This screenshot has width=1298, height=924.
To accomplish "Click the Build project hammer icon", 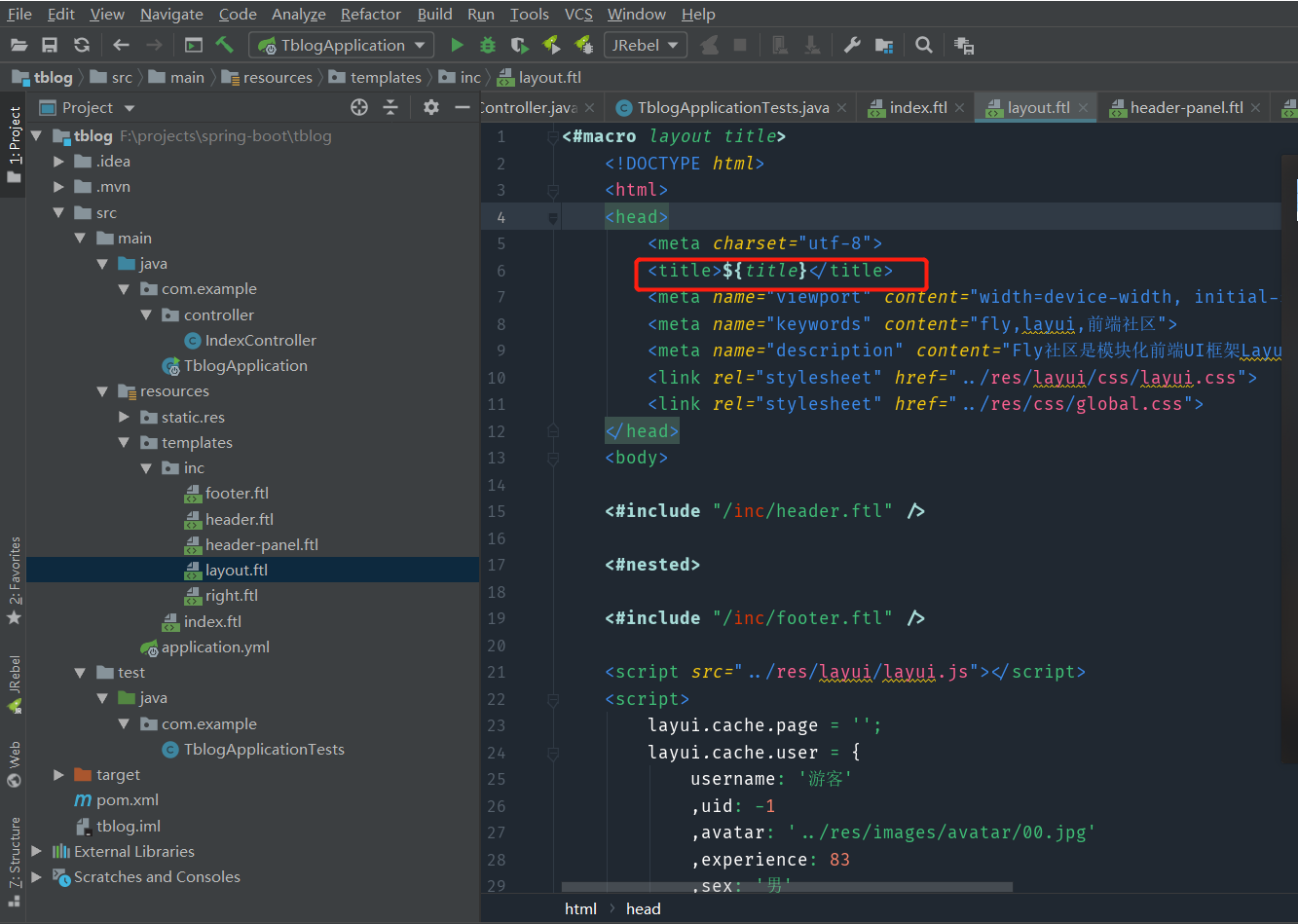I will (225, 45).
